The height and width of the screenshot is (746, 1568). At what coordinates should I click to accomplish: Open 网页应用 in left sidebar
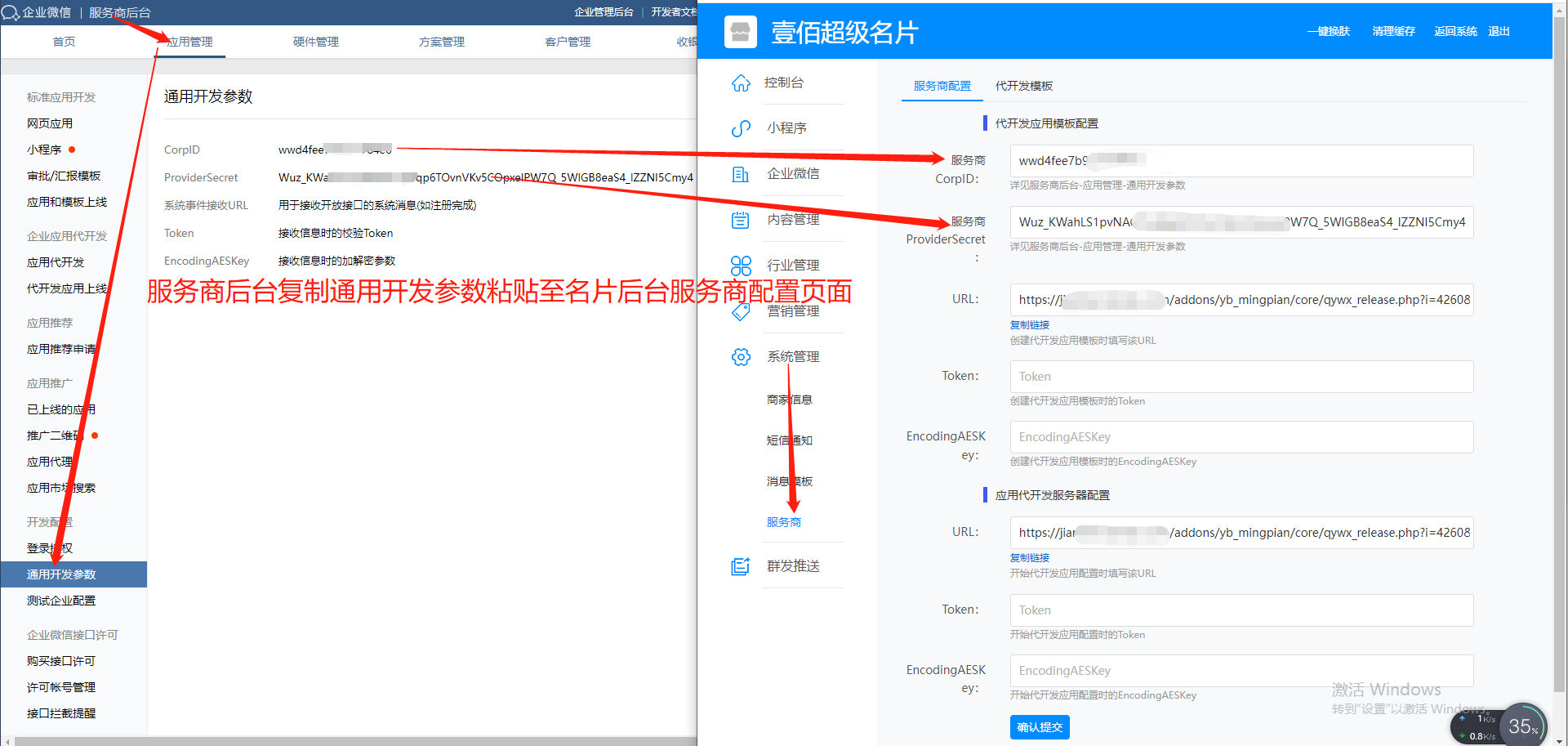pos(50,123)
